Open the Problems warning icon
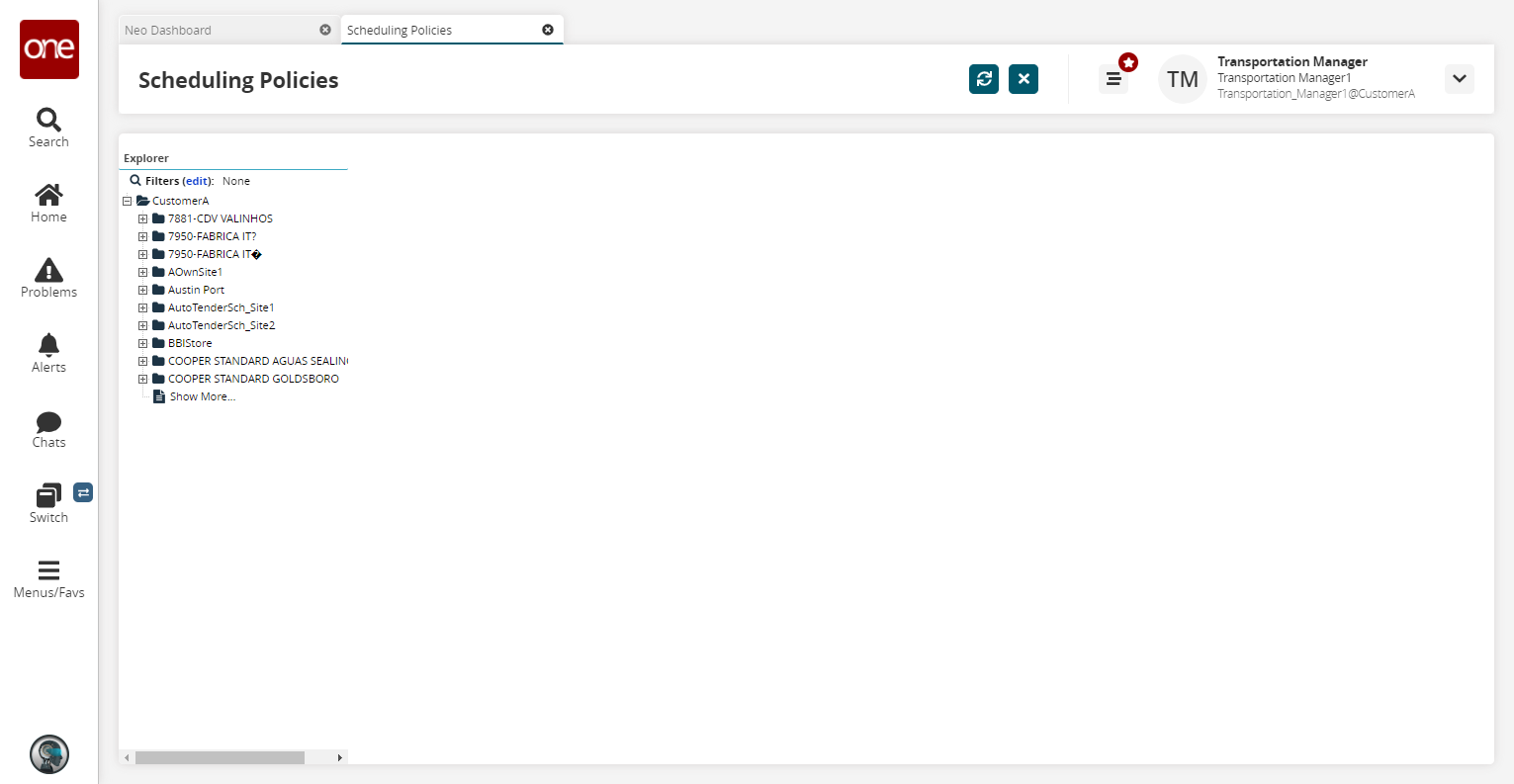This screenshot has height=784, width=1514. click(48, 270)
